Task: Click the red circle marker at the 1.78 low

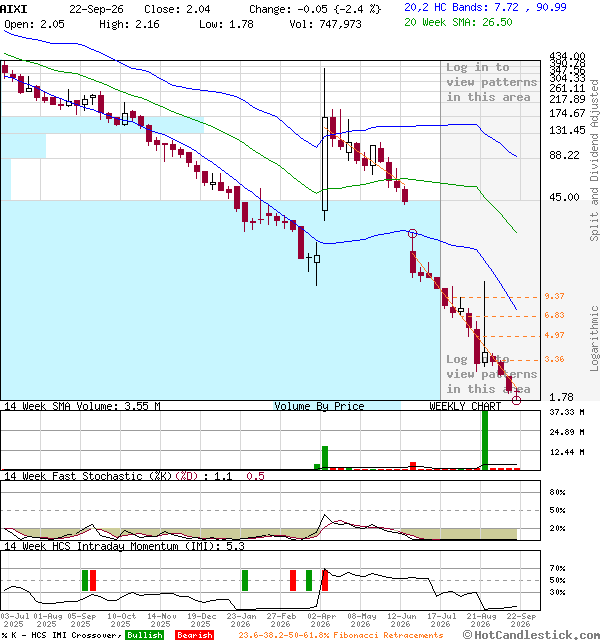Action: pyautogui.click(x=516, y=400)
